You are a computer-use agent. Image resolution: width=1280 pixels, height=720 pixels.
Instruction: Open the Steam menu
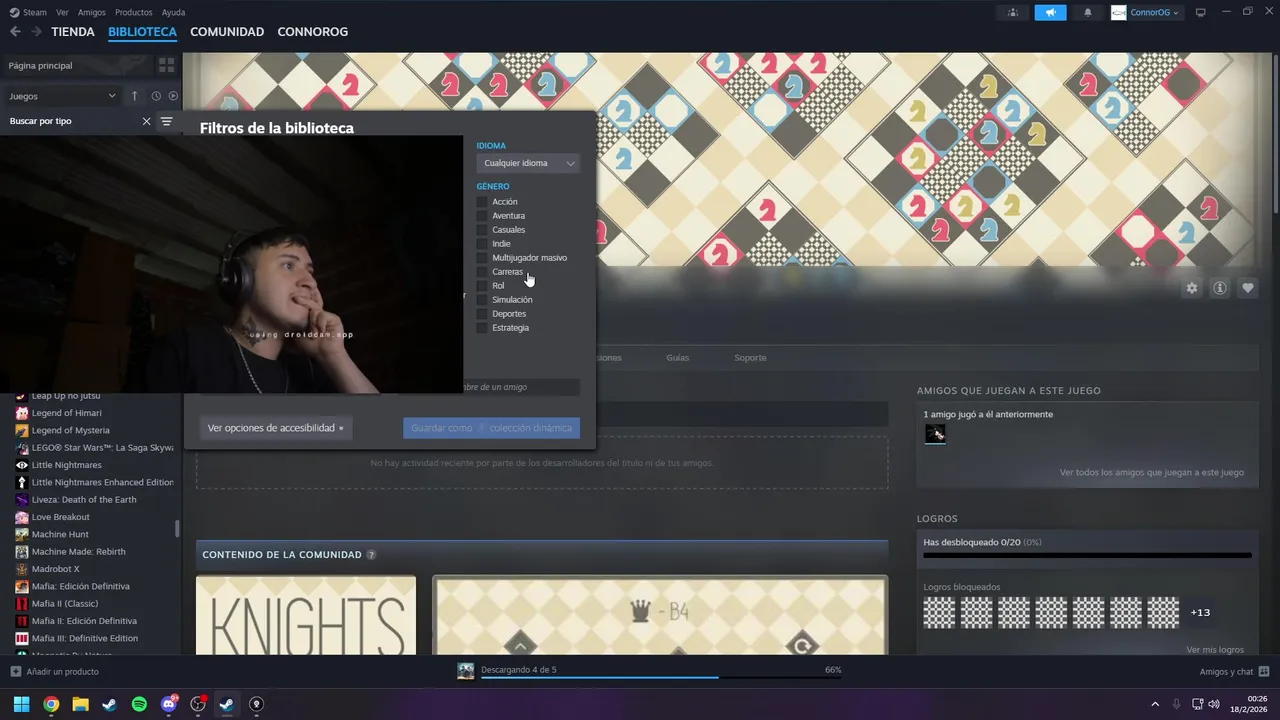(29, 13)
